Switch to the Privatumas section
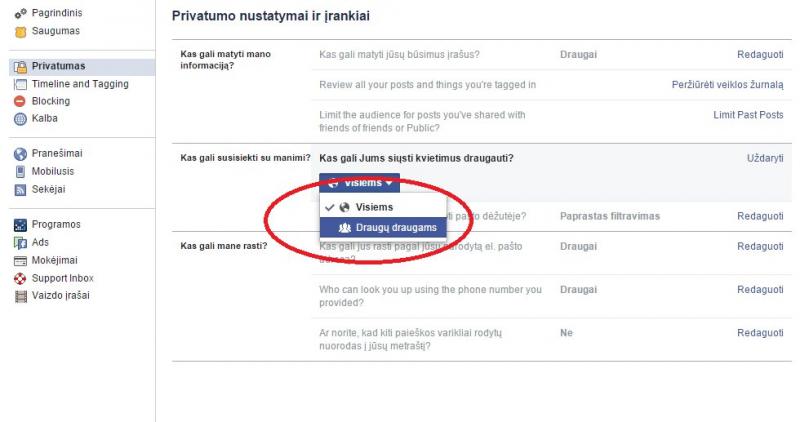Image resolution: width=800 pixels, height=422 pixels. click(58, 66)
